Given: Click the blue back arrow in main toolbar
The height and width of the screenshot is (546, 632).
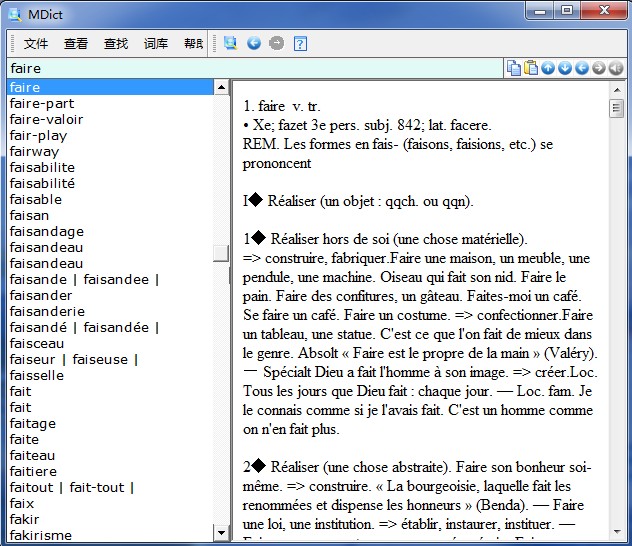Looking at the screenshot, I should [254, 43].
